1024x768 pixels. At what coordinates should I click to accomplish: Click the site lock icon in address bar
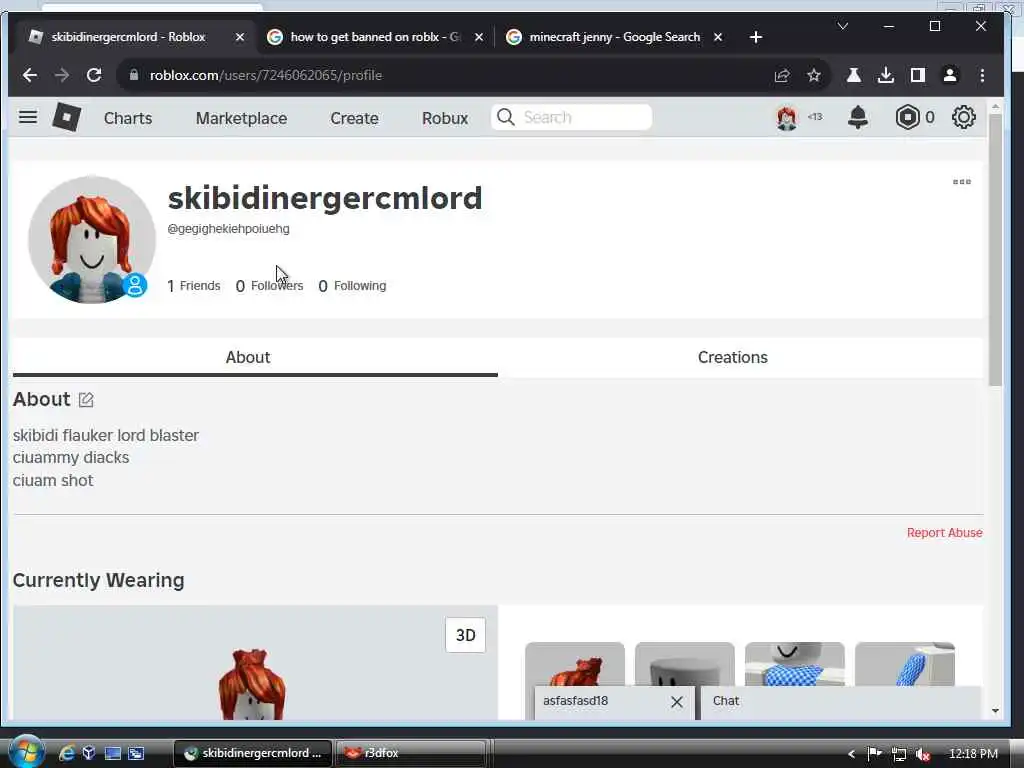tap(134, 75)
